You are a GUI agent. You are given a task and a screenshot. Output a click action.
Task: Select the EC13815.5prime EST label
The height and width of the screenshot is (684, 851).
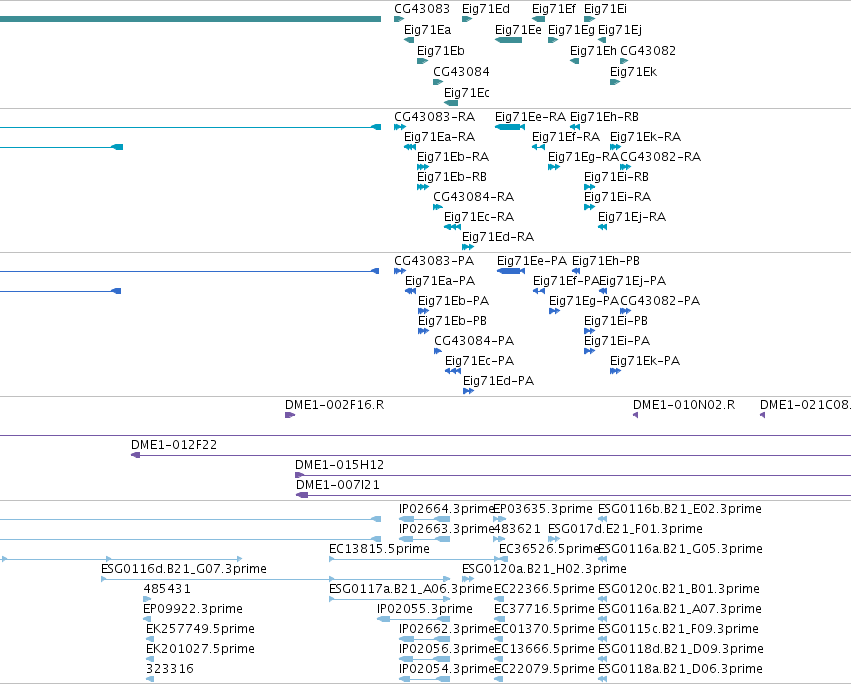click(x=379, y=549)
